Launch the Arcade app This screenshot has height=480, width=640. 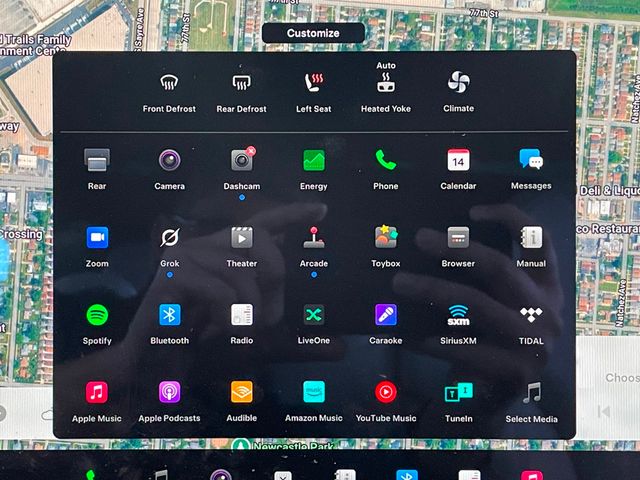pos(313,238)
